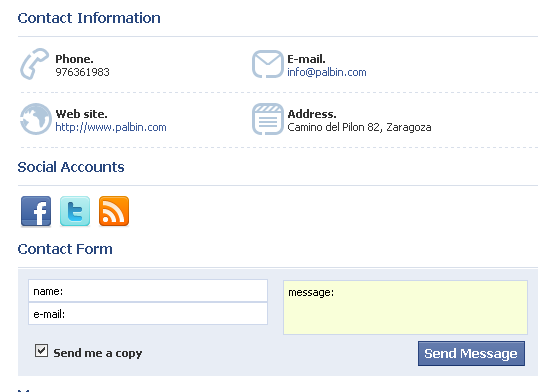549x392 pixels.
Task: Click the Facebook social icon
Action: (x=36, y=211)
